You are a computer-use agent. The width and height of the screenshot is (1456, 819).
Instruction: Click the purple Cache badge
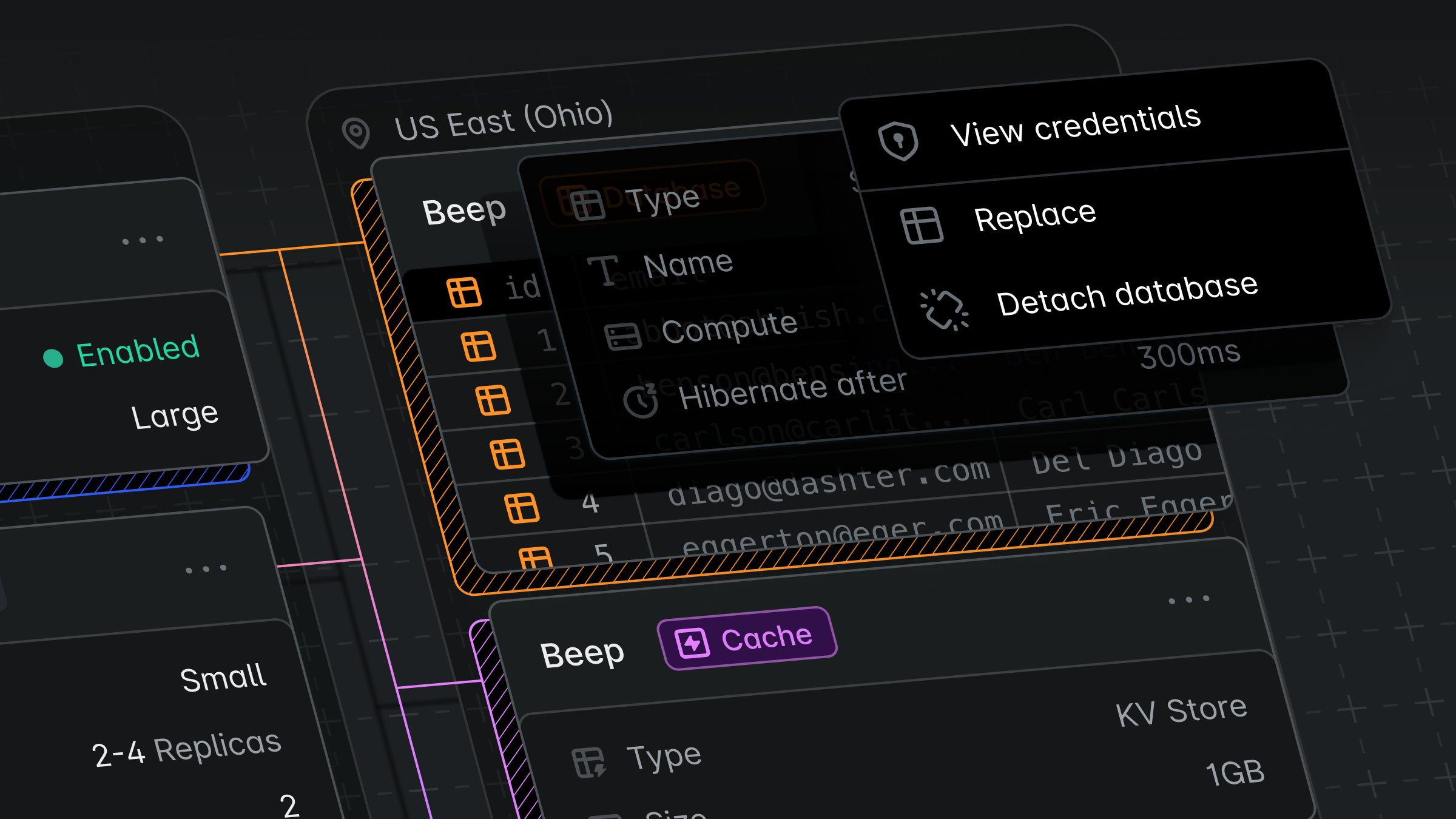747,638
